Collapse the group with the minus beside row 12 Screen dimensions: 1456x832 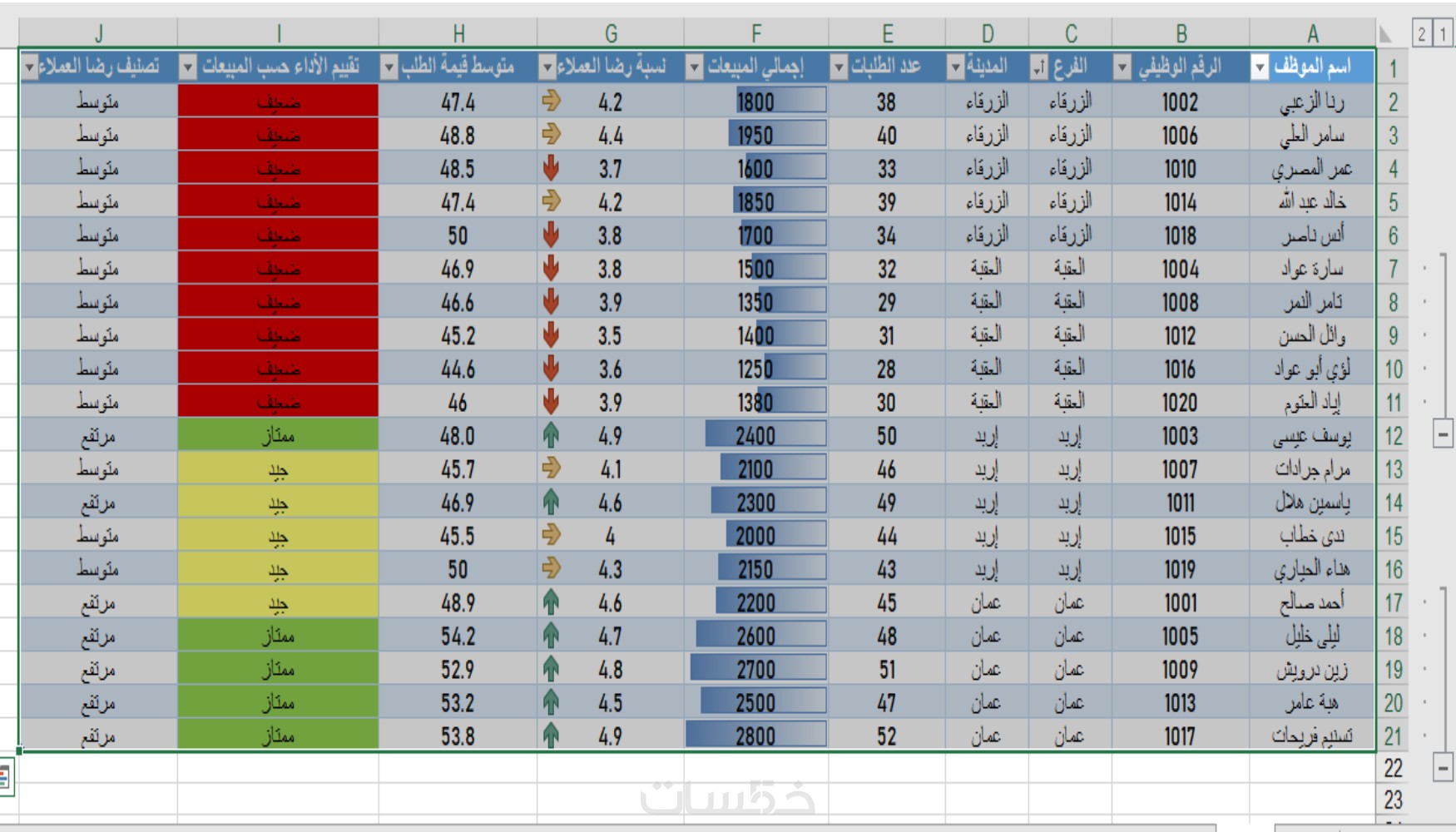1444,434
